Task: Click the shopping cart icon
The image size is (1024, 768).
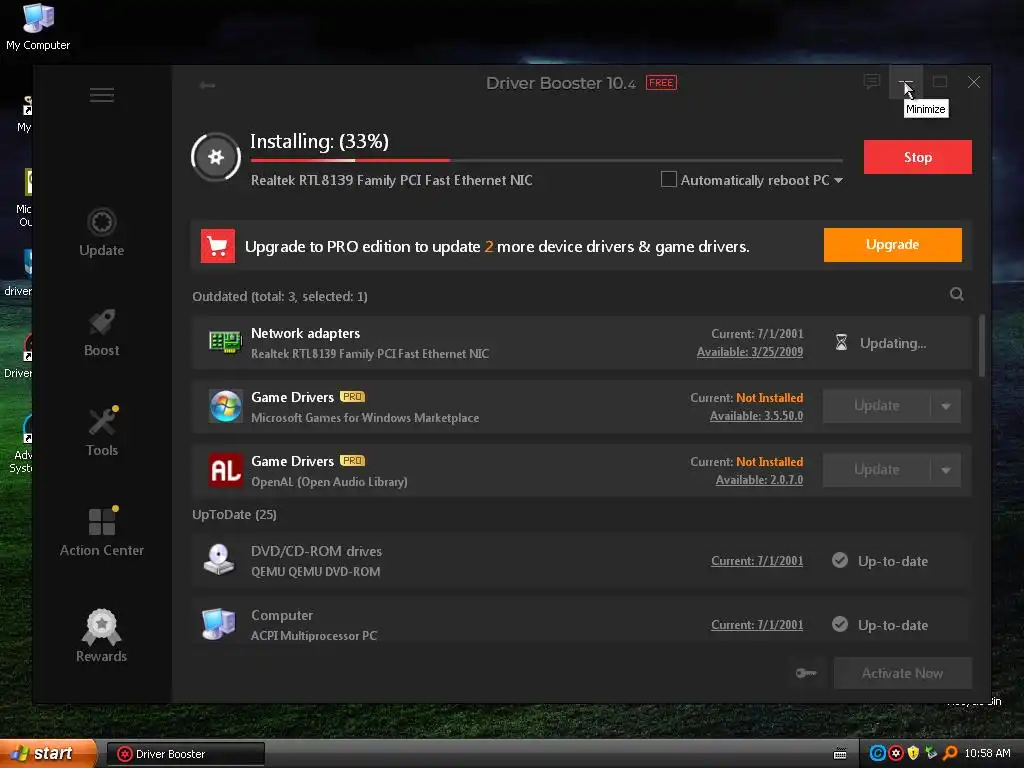Action: tap(217, 246)
